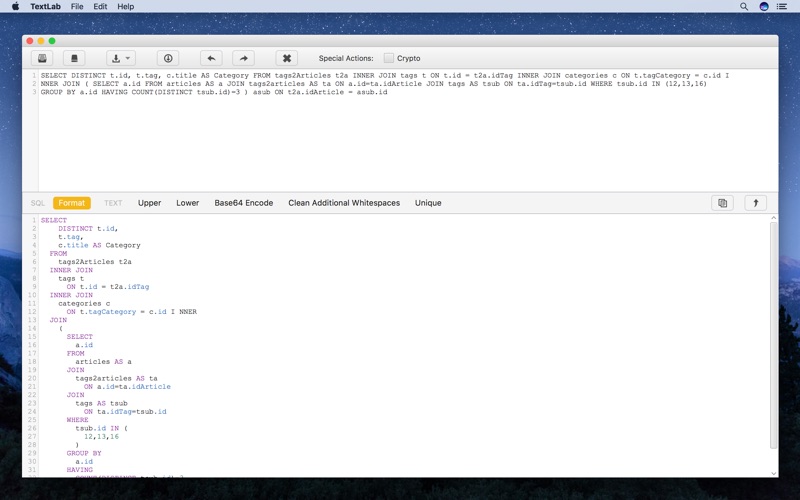
Task: Open the File menu
Action: click(76, 6)
